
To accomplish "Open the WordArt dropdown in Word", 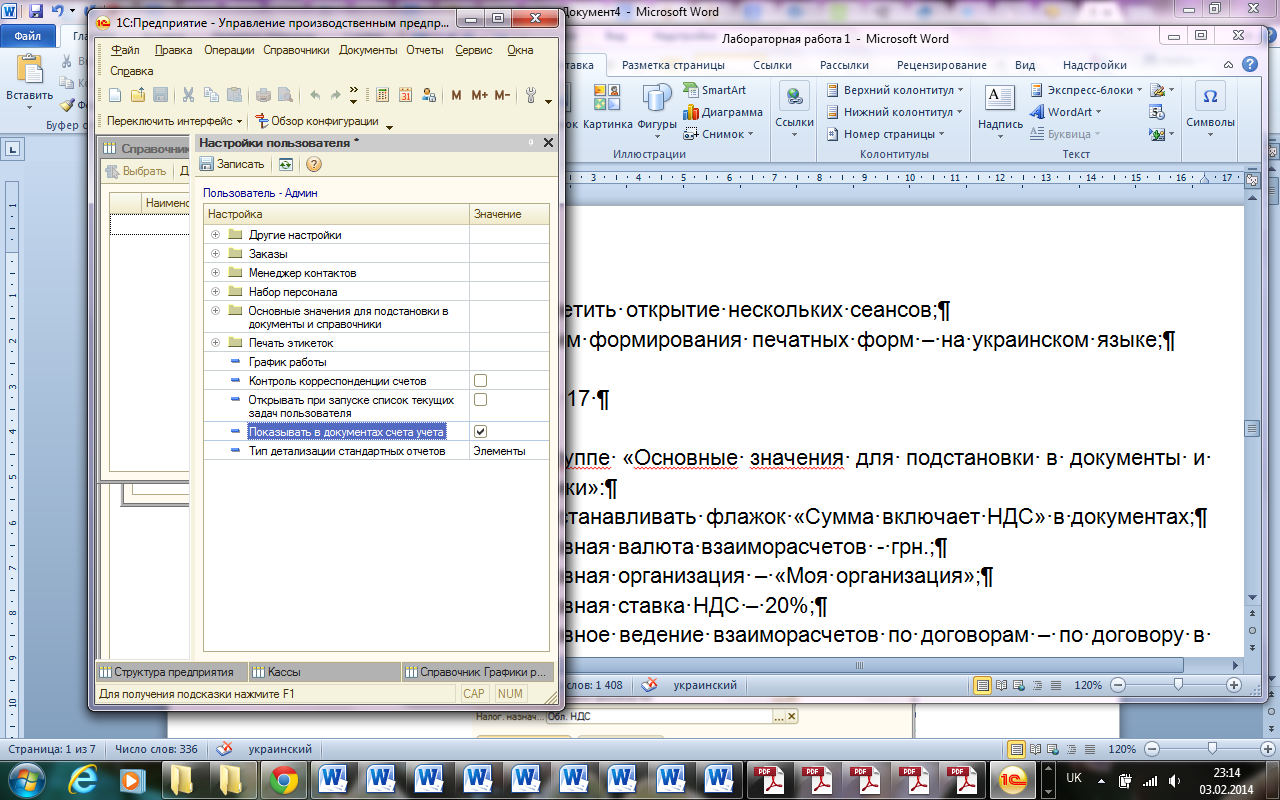I will tap(1066, 112).
